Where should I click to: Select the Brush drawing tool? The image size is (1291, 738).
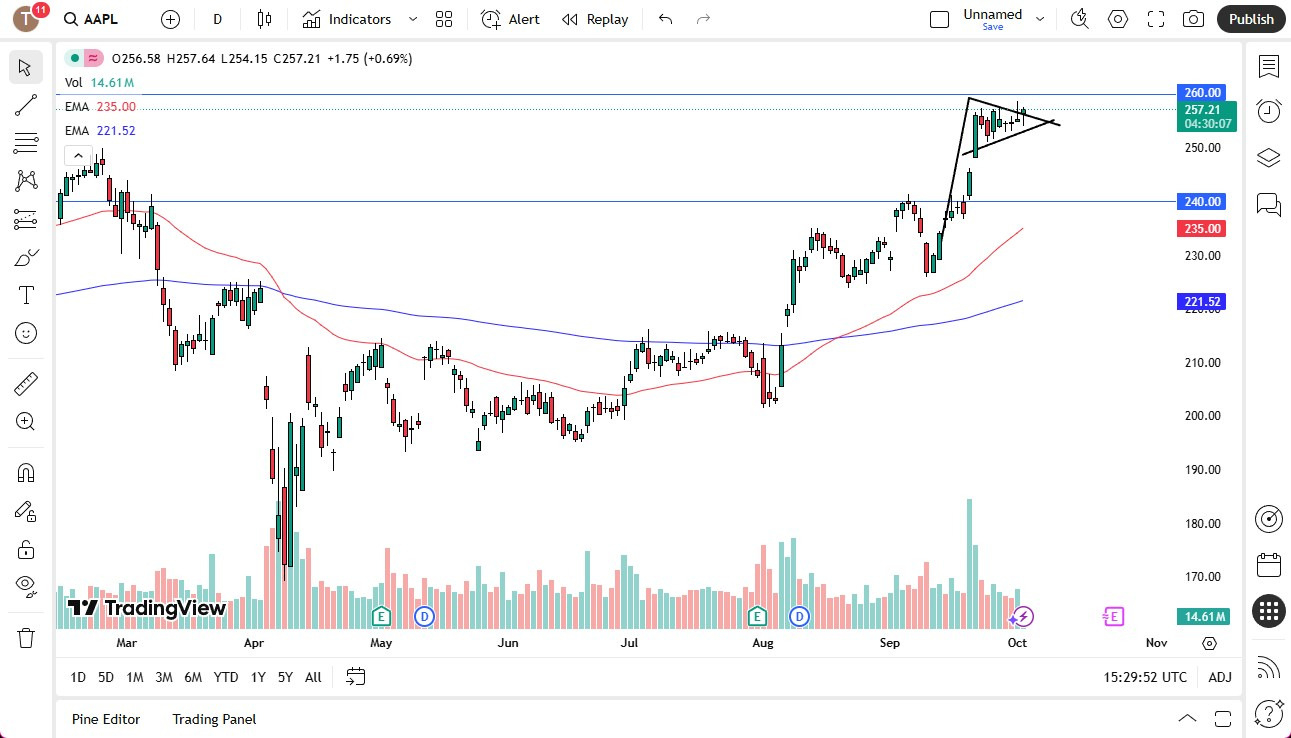[x=25, y=256]
